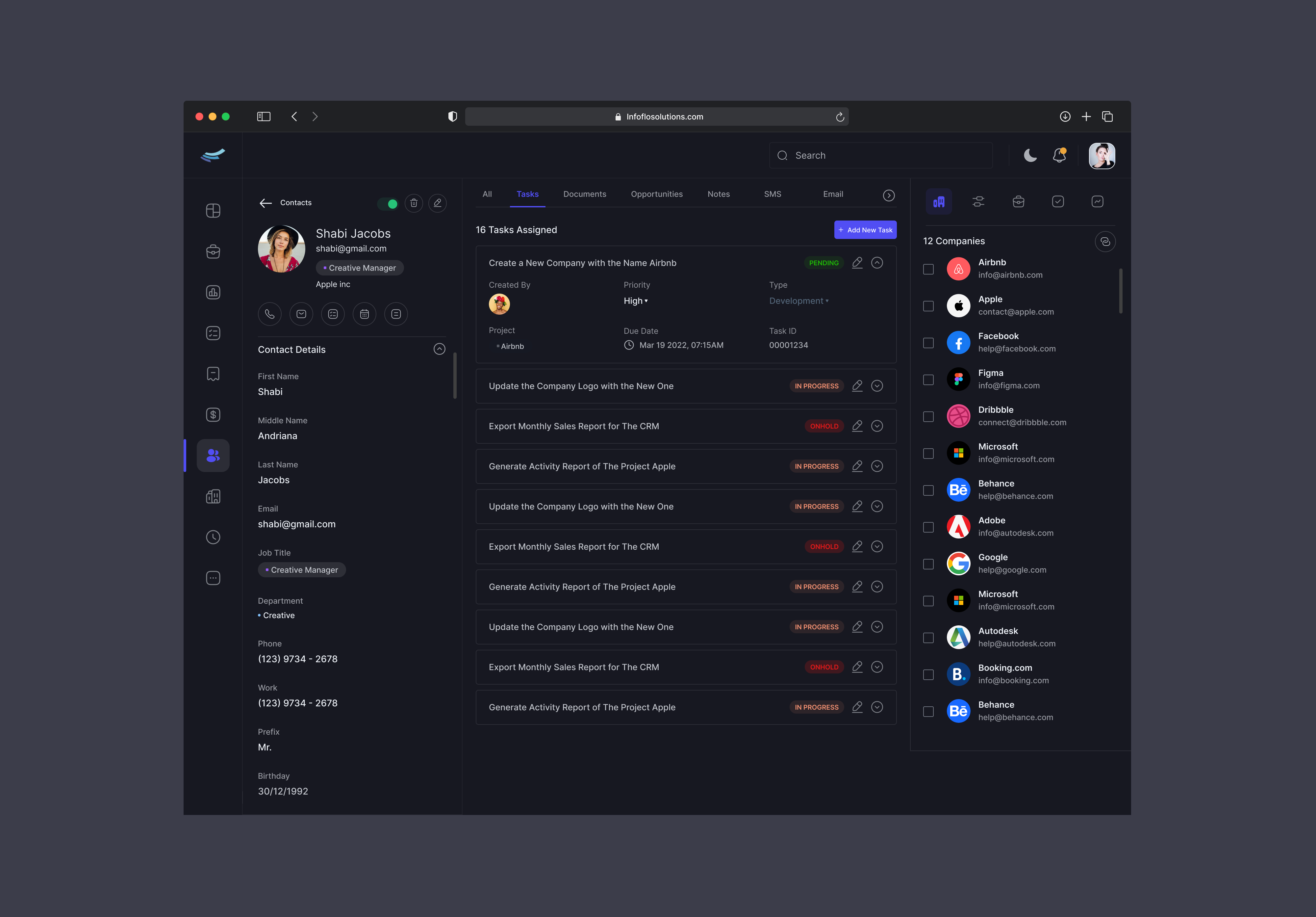This screenshot has width=1316, height=917.
Task: Open the clock history icon in the sidebar
Action: (x=213, y=537)
